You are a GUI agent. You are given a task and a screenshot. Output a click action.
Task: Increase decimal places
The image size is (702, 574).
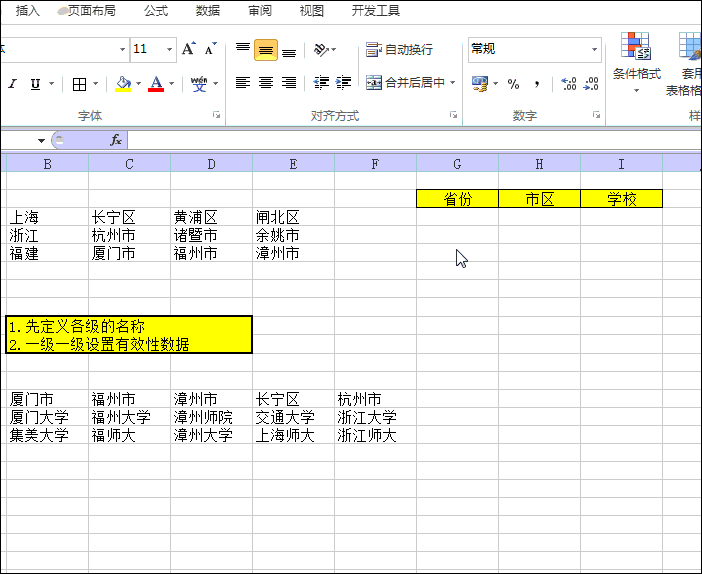[569, 84]
